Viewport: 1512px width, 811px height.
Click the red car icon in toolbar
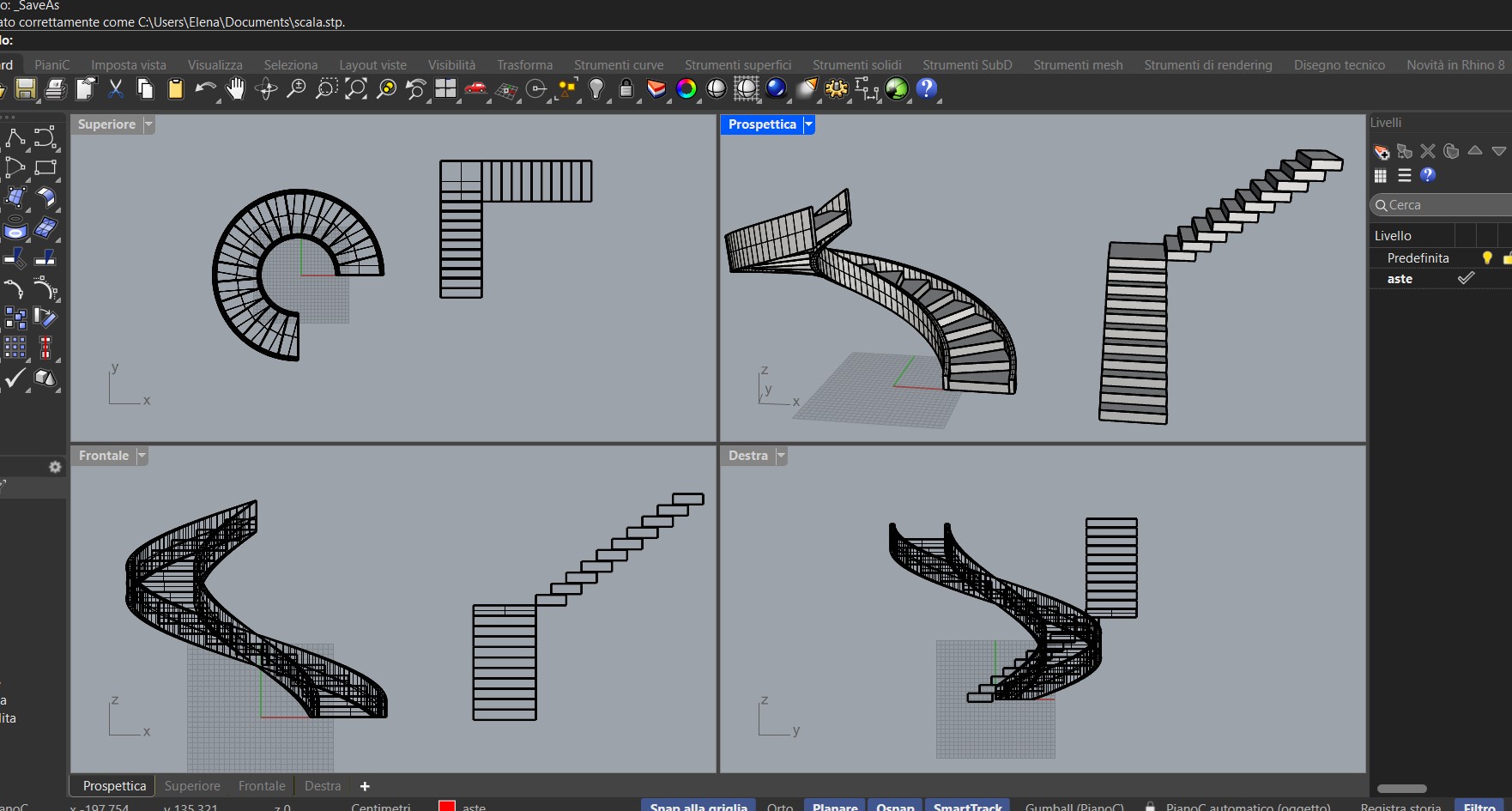pyautogui.click(x=475, y=88)
